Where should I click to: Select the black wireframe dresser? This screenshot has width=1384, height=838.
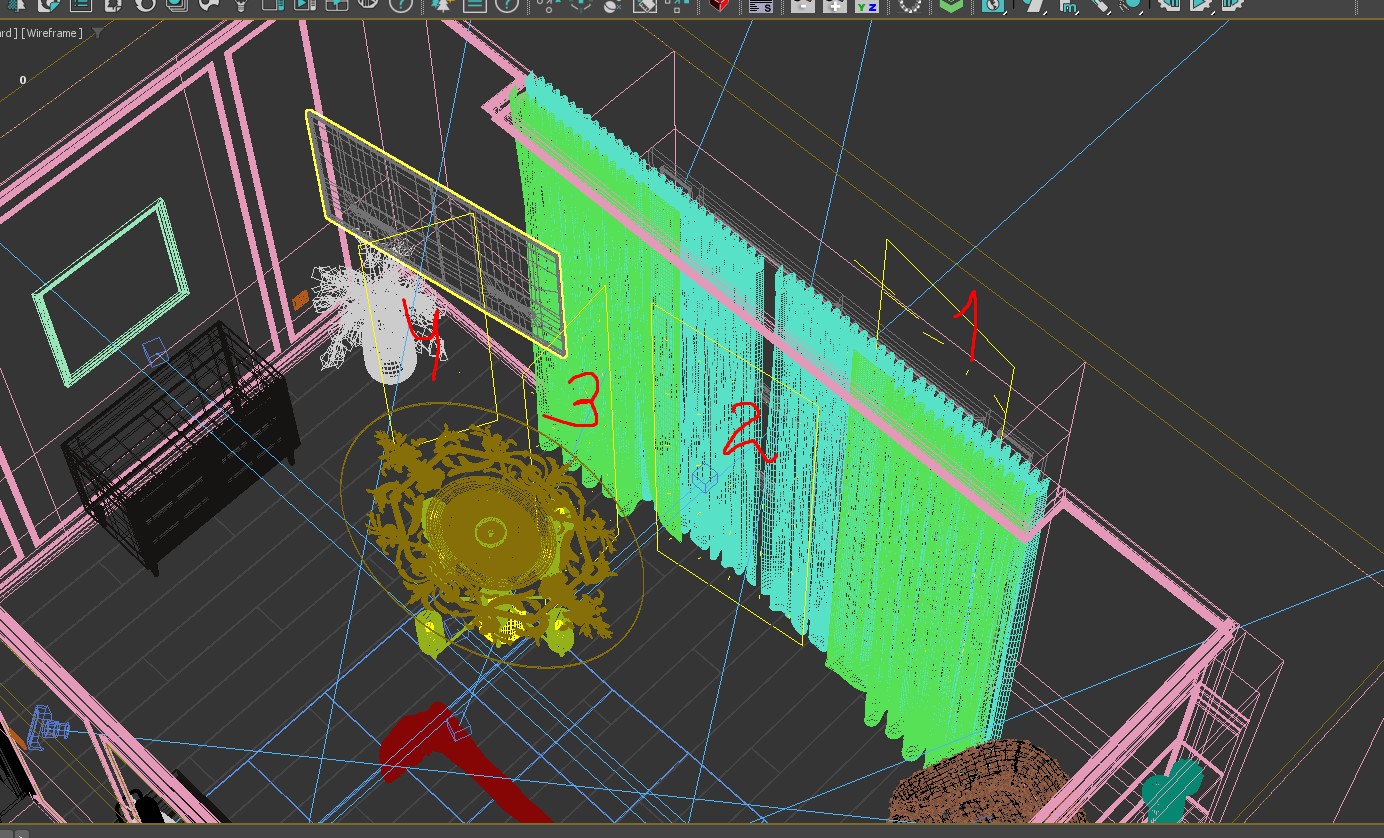coord(180,445)
